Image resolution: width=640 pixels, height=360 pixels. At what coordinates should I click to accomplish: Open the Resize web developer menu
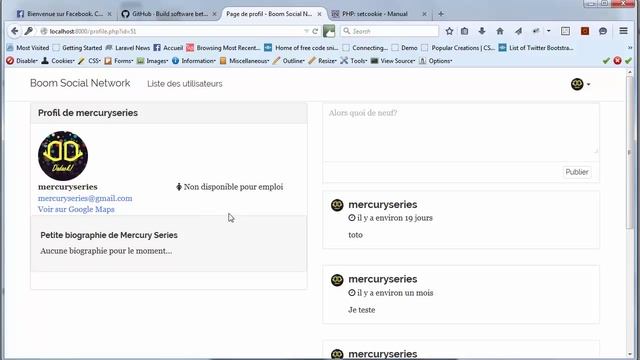322,61
